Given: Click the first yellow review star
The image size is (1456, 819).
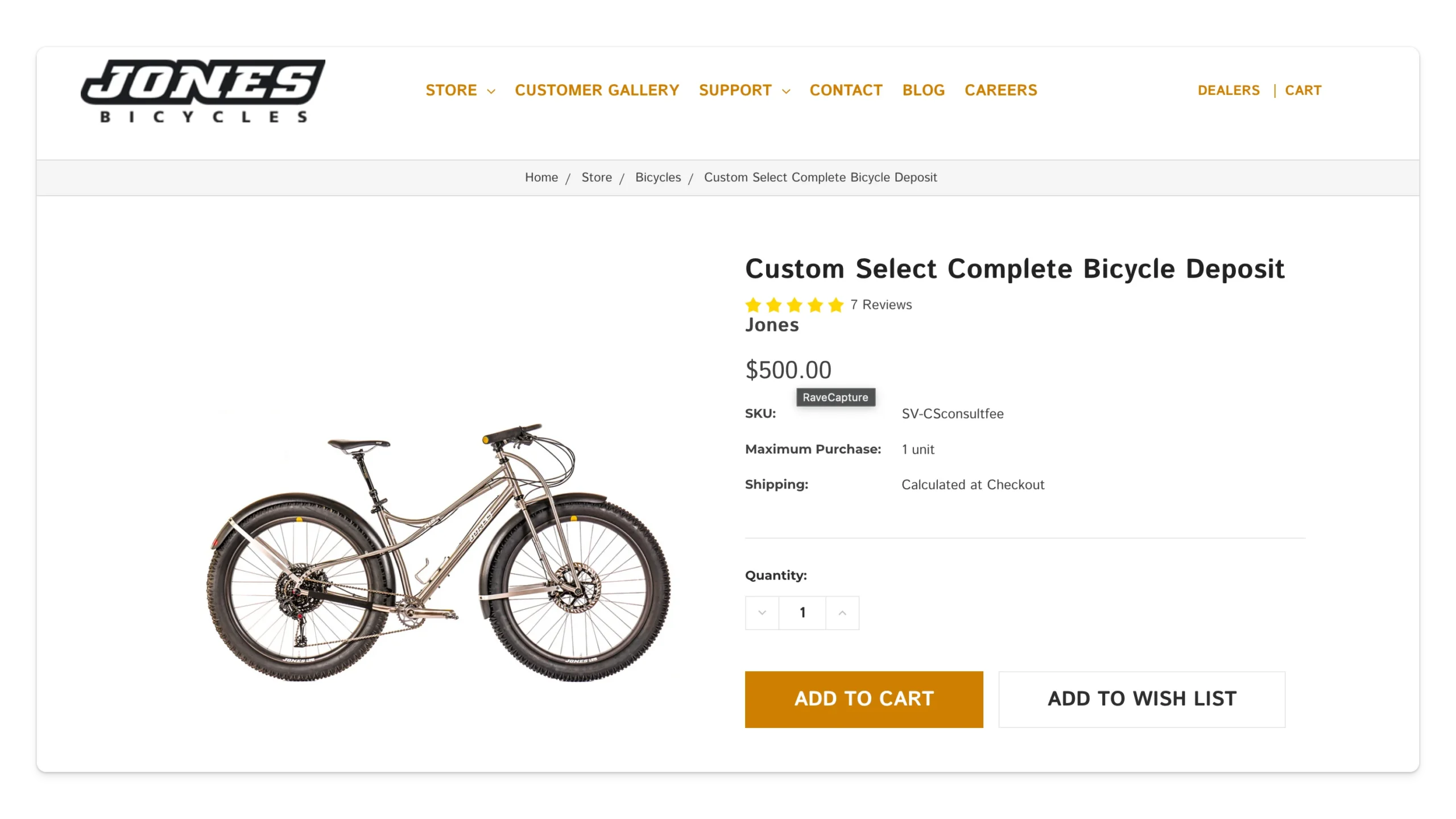Looking at the screenshot, I should (754, 305).
